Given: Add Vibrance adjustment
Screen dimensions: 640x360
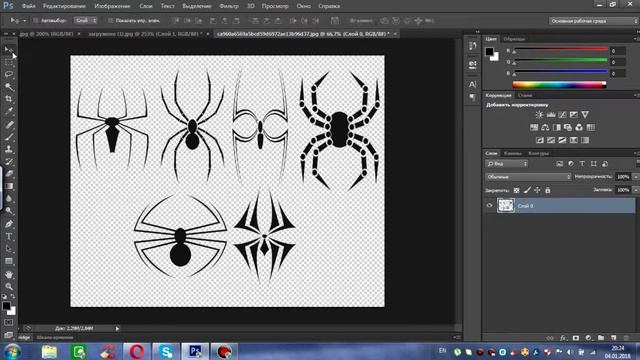Looking at the screenshot, I should pos(585,115).
